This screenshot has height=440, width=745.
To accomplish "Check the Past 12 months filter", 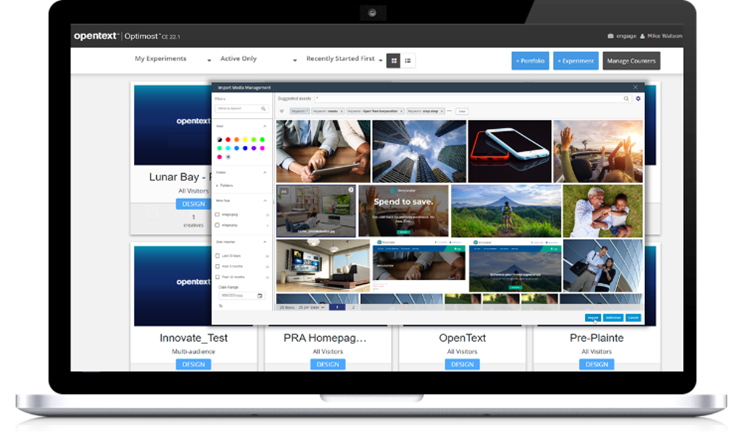I will [x=218, y=277].
